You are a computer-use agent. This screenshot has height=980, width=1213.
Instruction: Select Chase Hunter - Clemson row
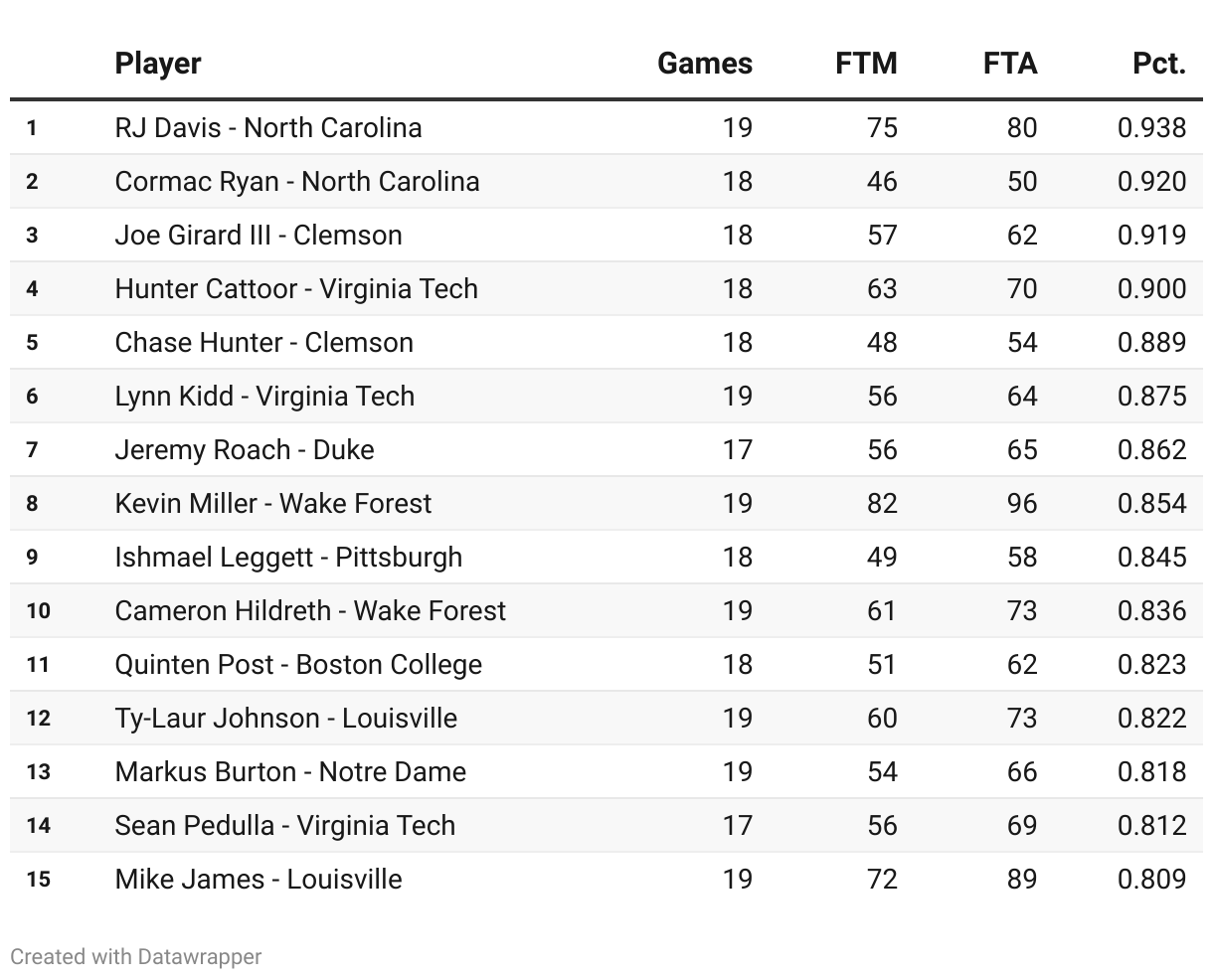tap(606, 342)
